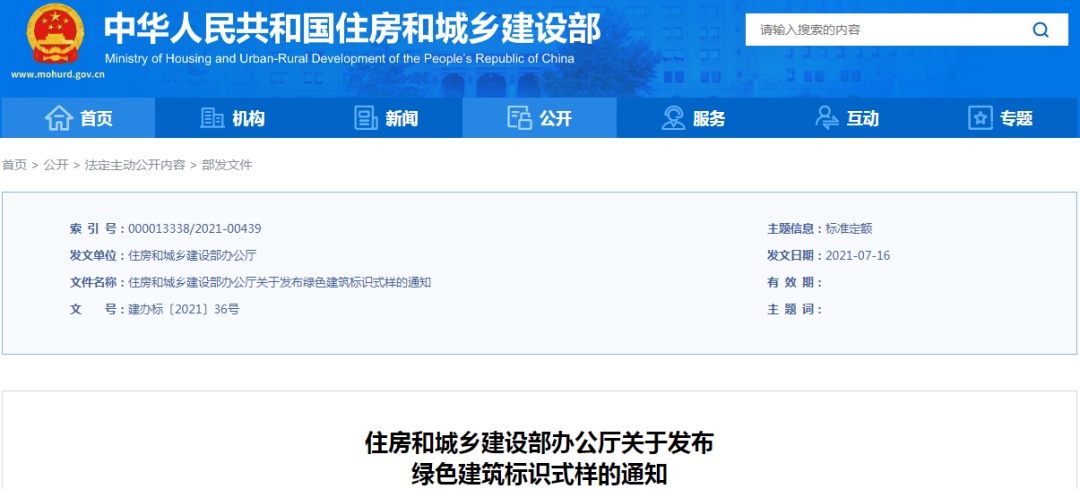Open the 专题 navigation tab

(x=1001, y=118)
